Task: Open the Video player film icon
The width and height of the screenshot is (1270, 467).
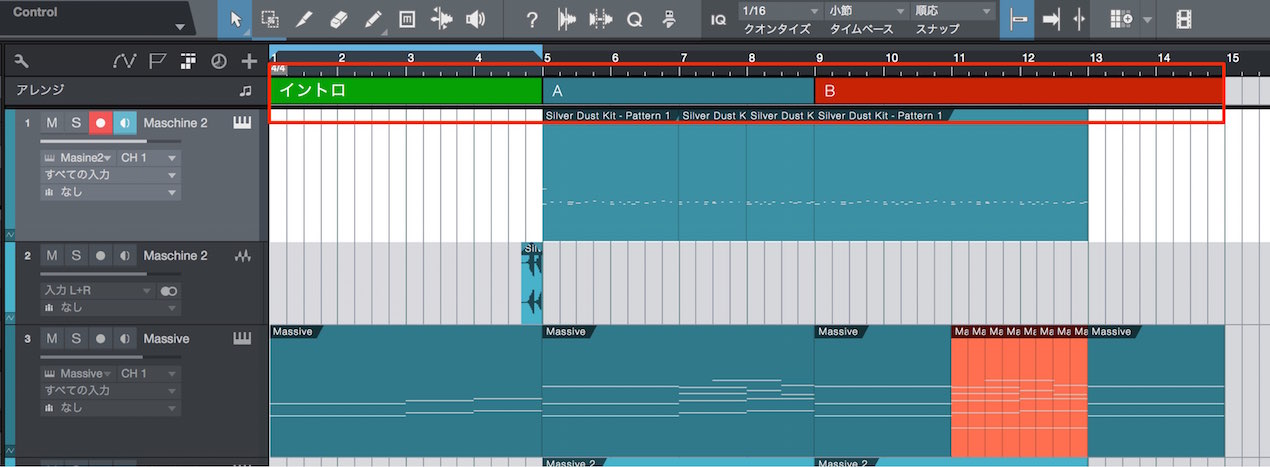Action: pos(1184,19)
